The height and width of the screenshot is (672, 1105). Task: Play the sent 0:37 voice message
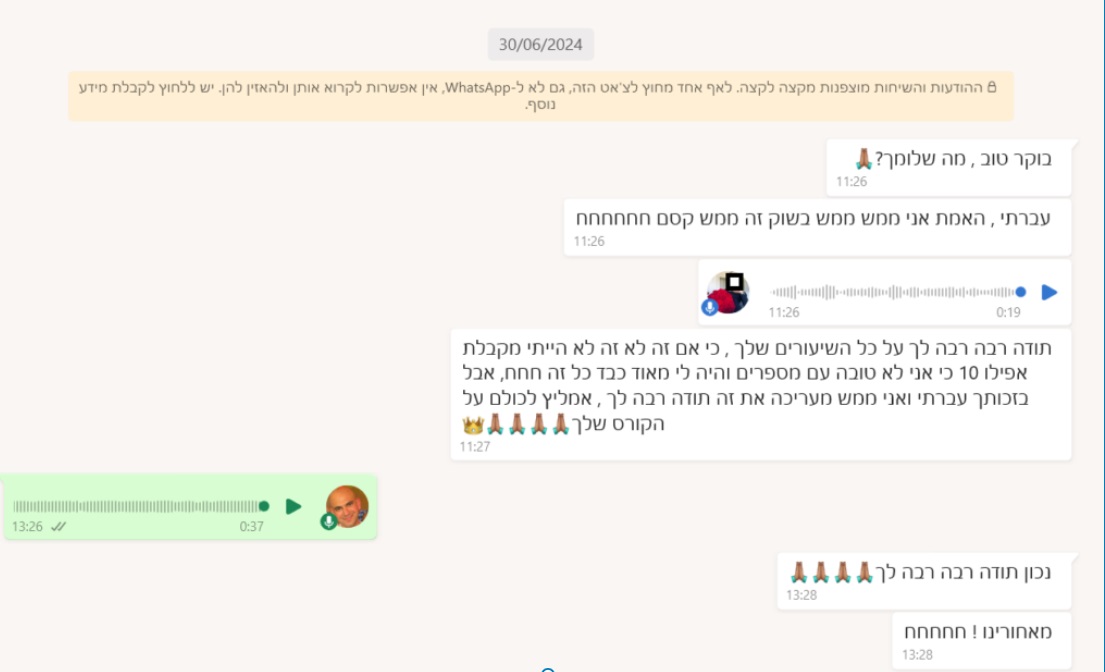[293, 506]
